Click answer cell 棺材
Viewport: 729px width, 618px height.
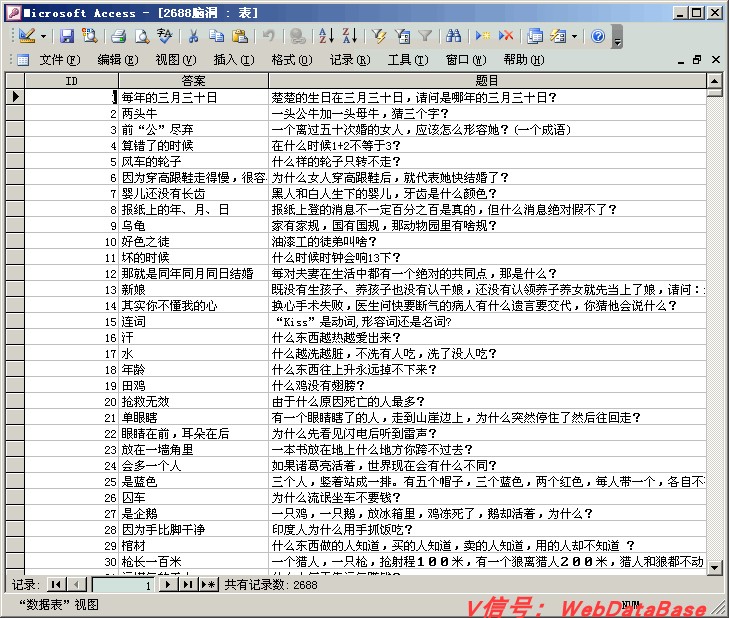click(193, 545)
